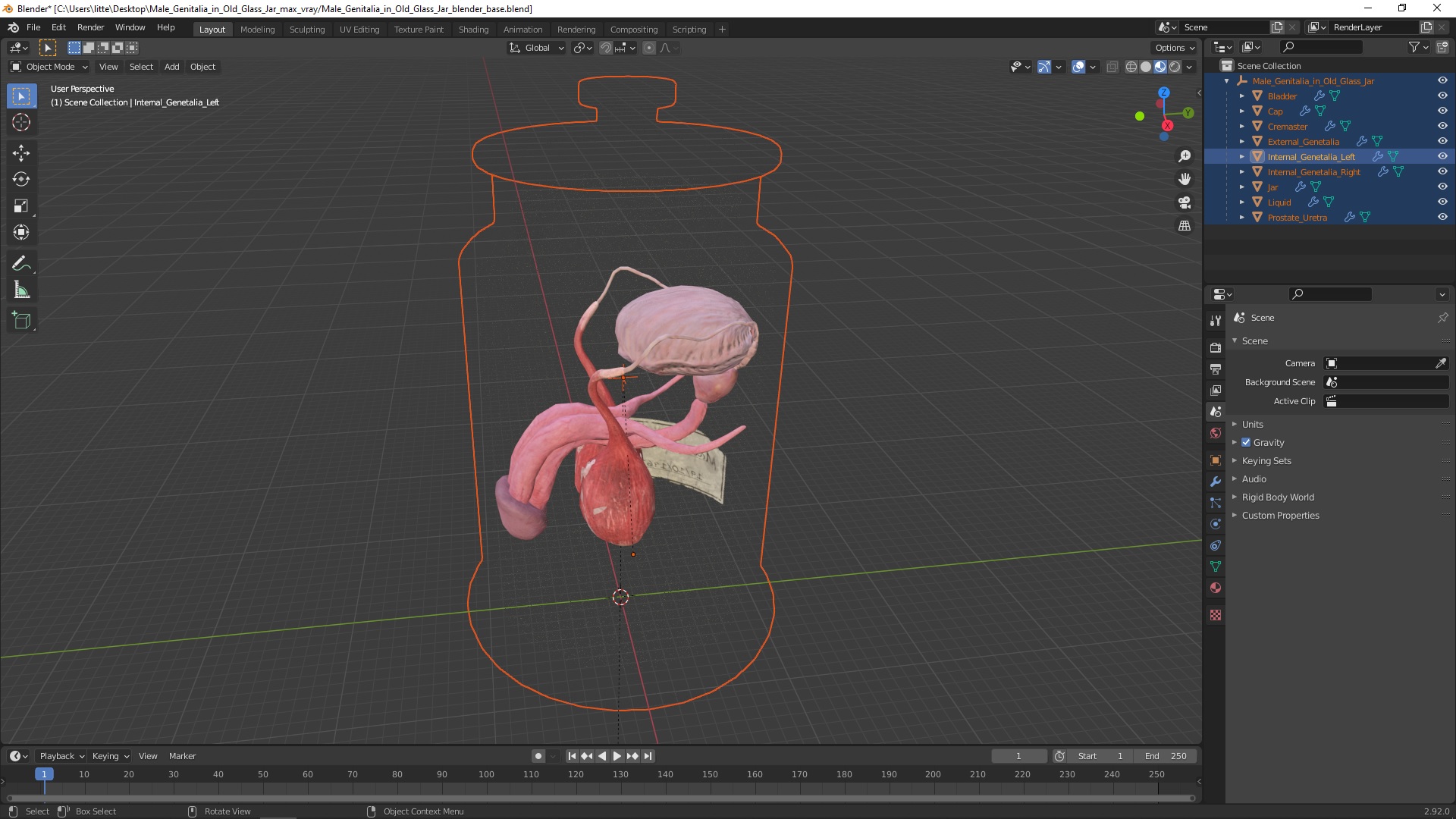
Task: Expand the Units panel
Action: click(x=1252, y=425)
